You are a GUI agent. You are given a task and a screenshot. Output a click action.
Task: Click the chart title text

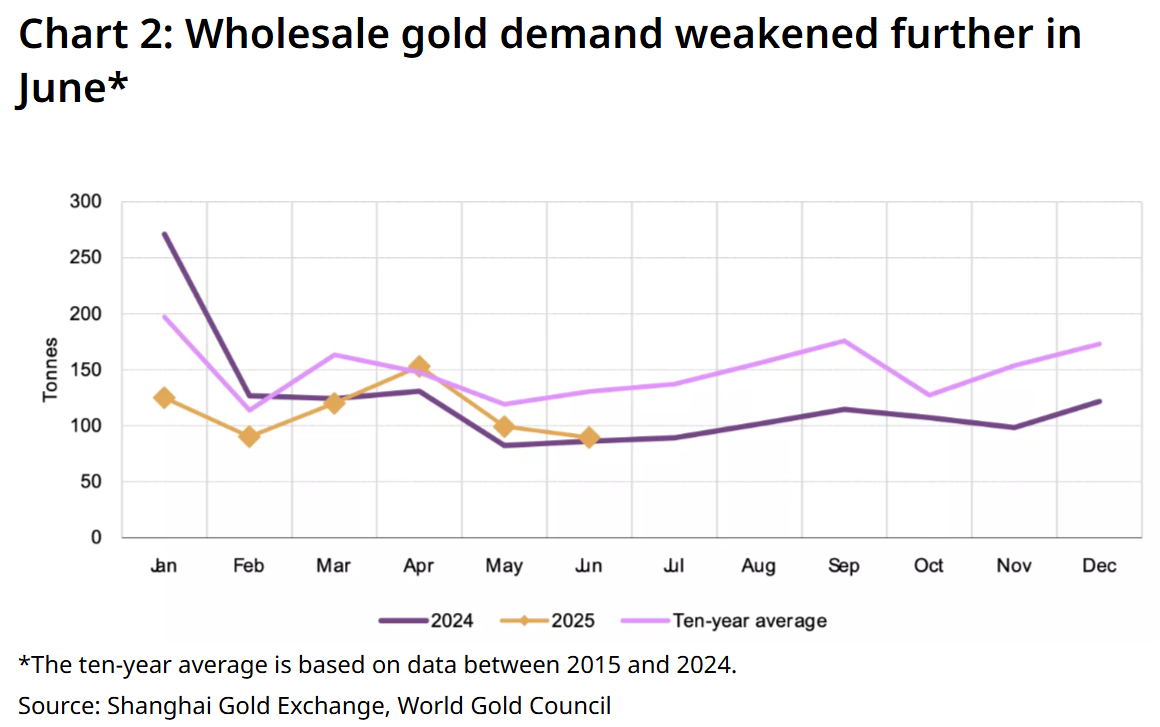[550, 61]
